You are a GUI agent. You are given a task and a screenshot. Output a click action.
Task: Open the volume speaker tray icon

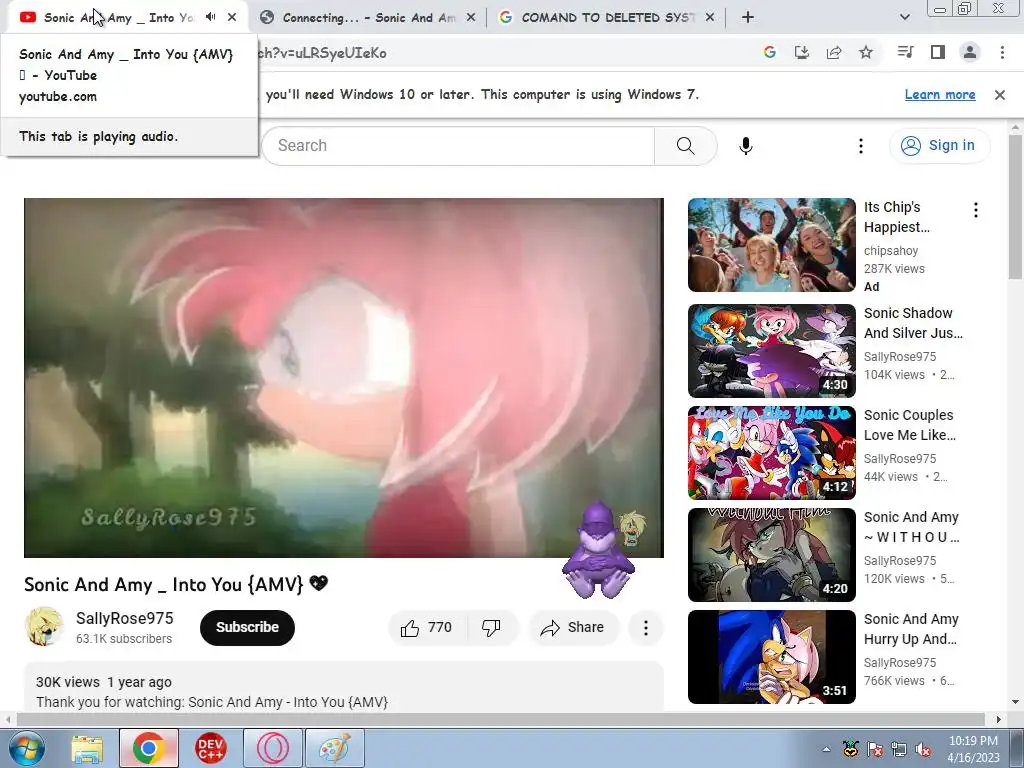(x=923, y=749)
